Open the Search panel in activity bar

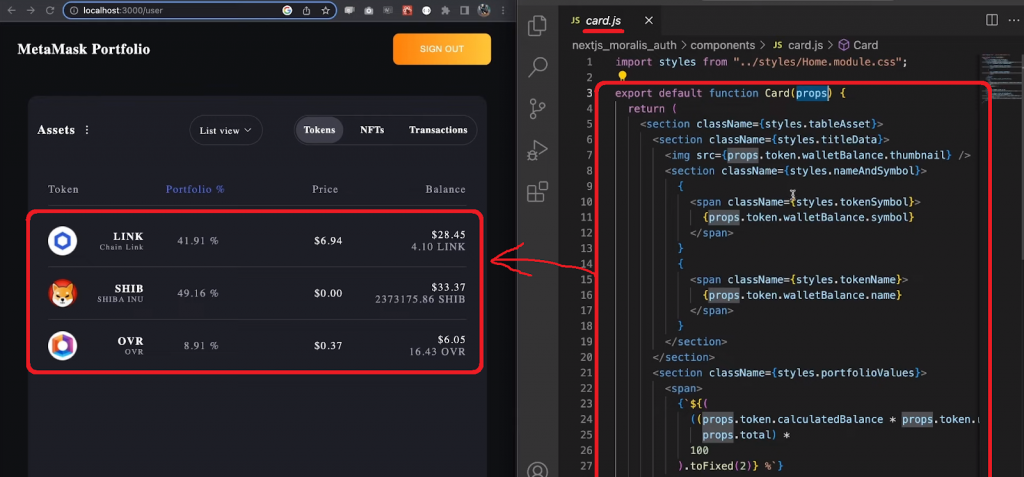pyautogui.click(x=537, y=67)
